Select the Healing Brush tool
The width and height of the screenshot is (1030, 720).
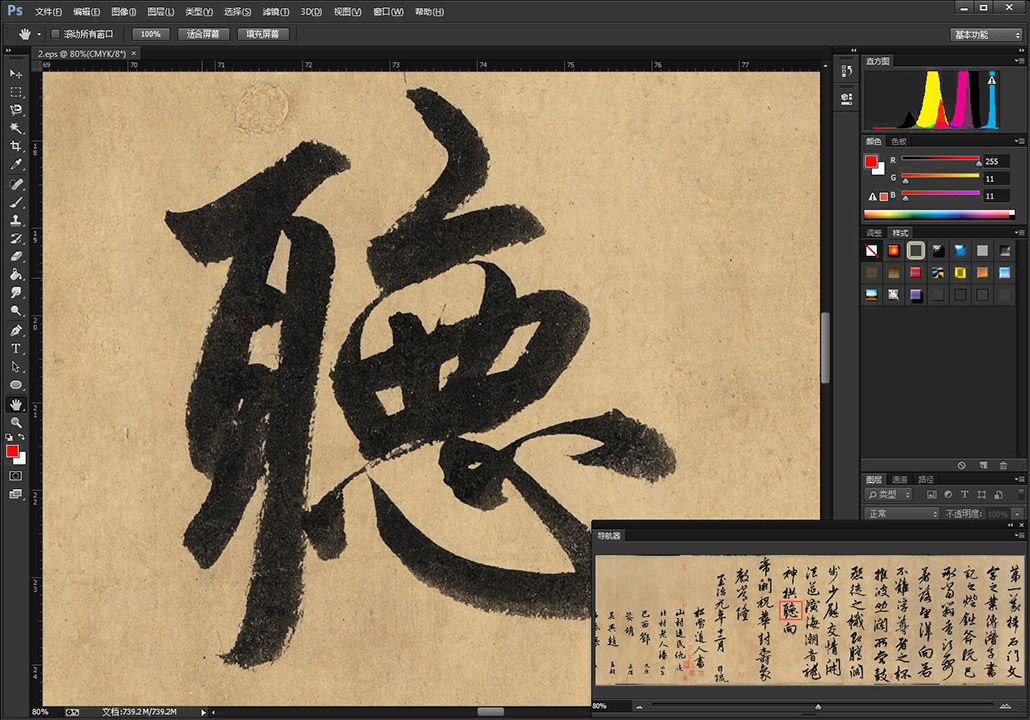click(x=16, y=185)
